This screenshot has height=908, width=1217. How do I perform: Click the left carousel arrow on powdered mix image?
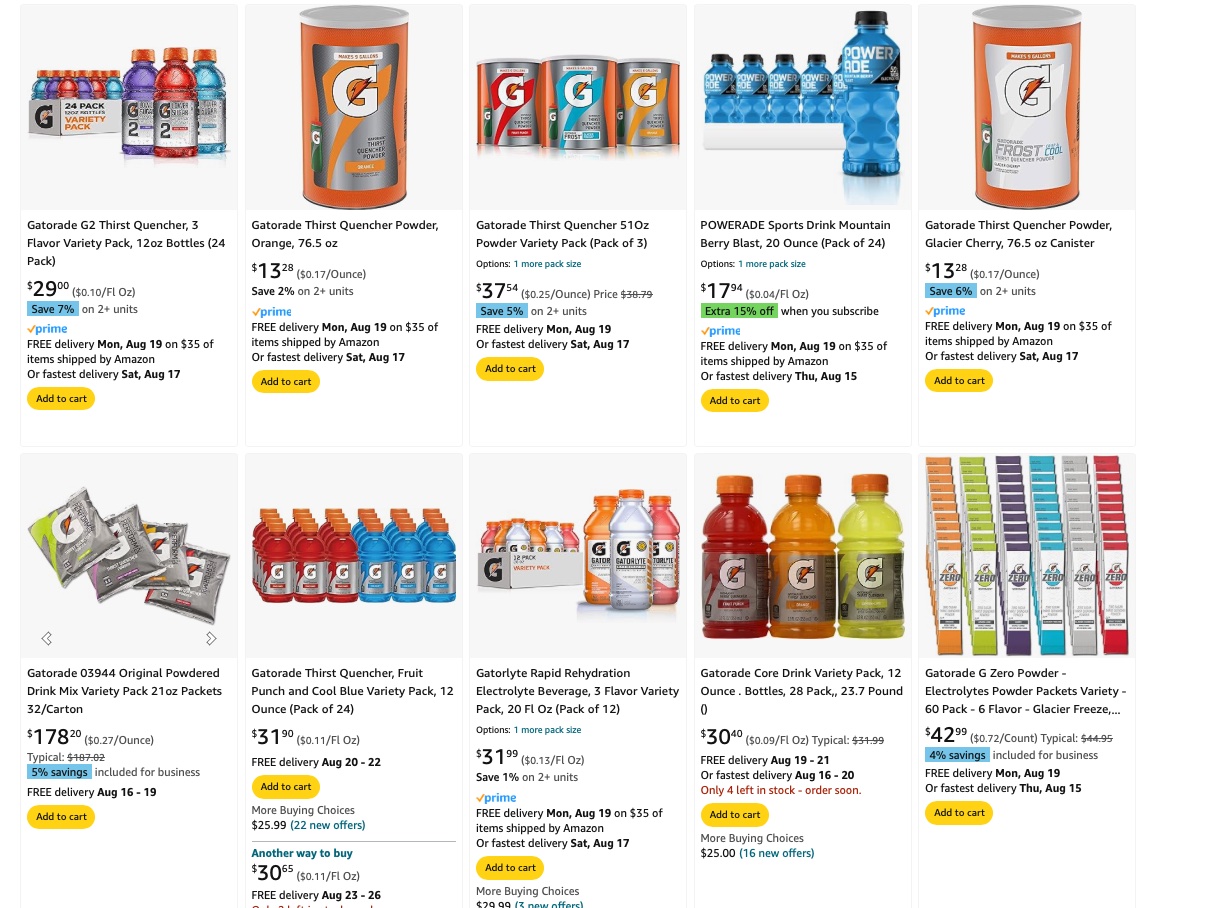tap(46, 638)
